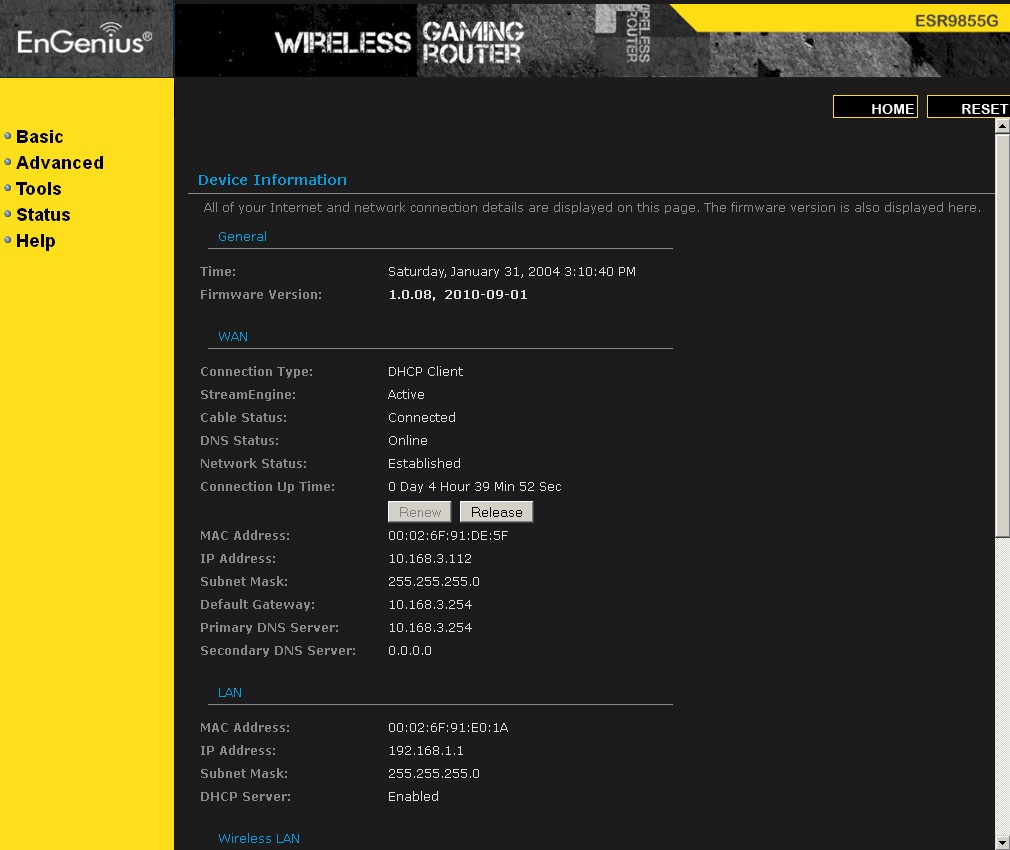Click the Primary DNS Server value

(430, 627)
